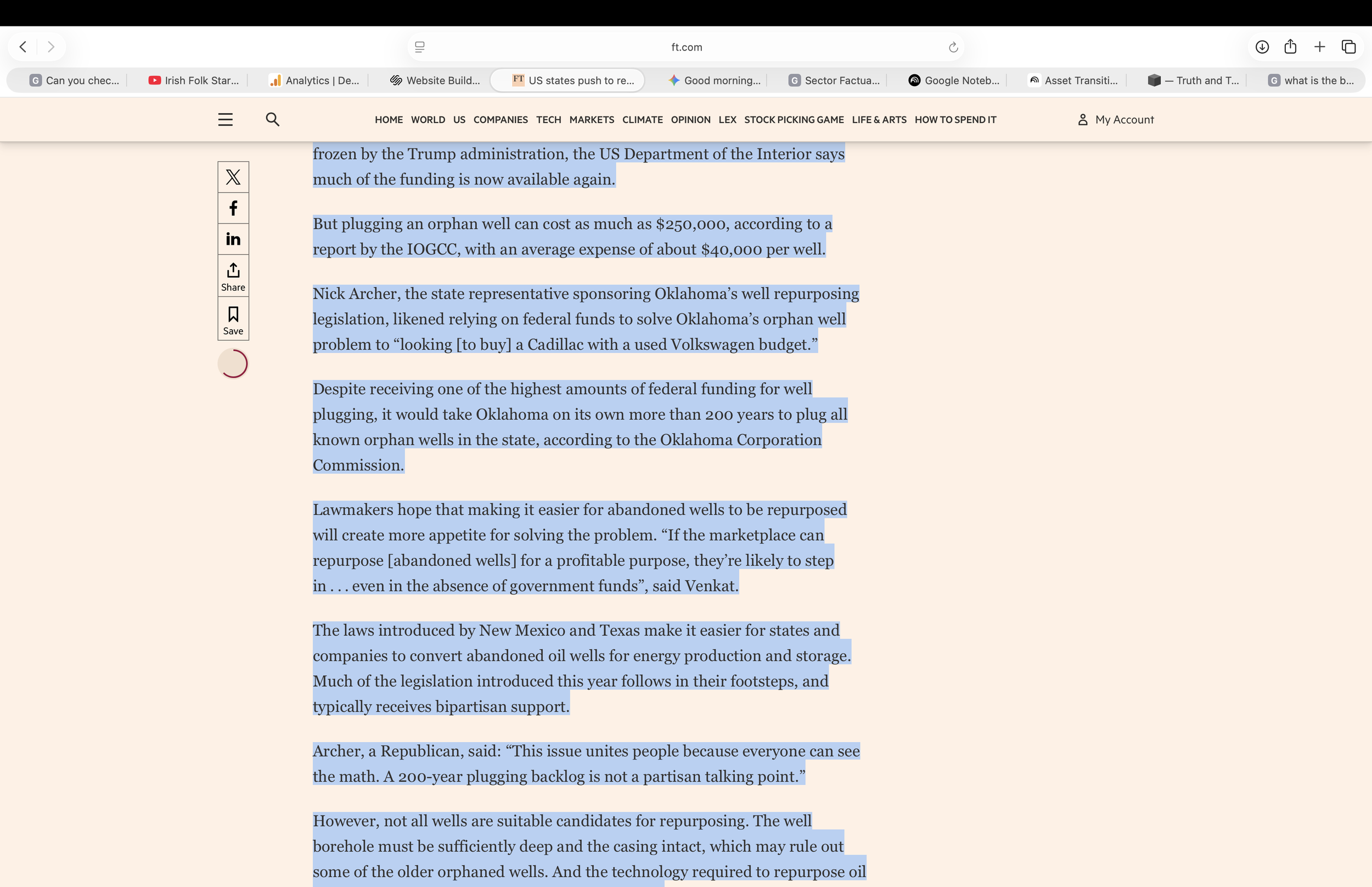The width and height of the screenshot is (1372, 887).
Task: Open the FT site search
Action: coord(272,119)
